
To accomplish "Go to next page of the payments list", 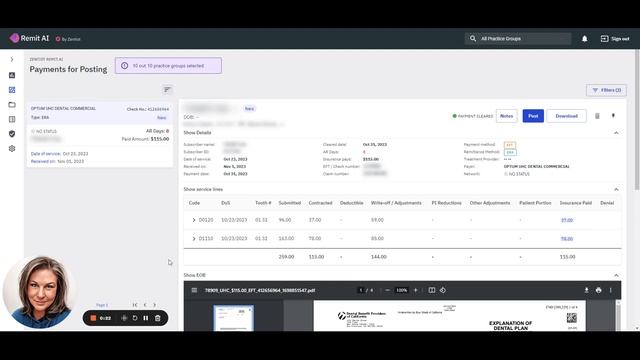I will [x=155, y=305].
